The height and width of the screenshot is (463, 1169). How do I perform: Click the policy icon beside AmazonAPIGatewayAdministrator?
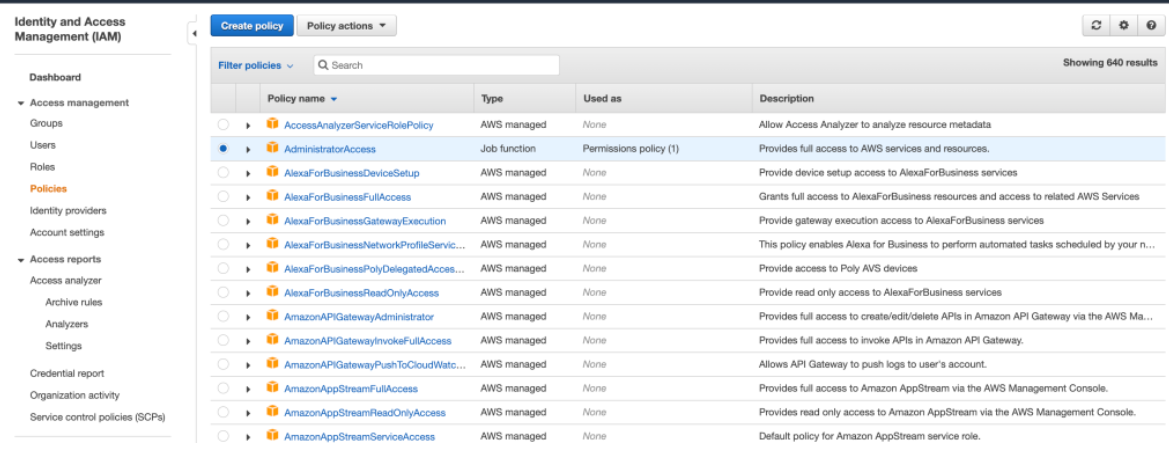point(272,316)
